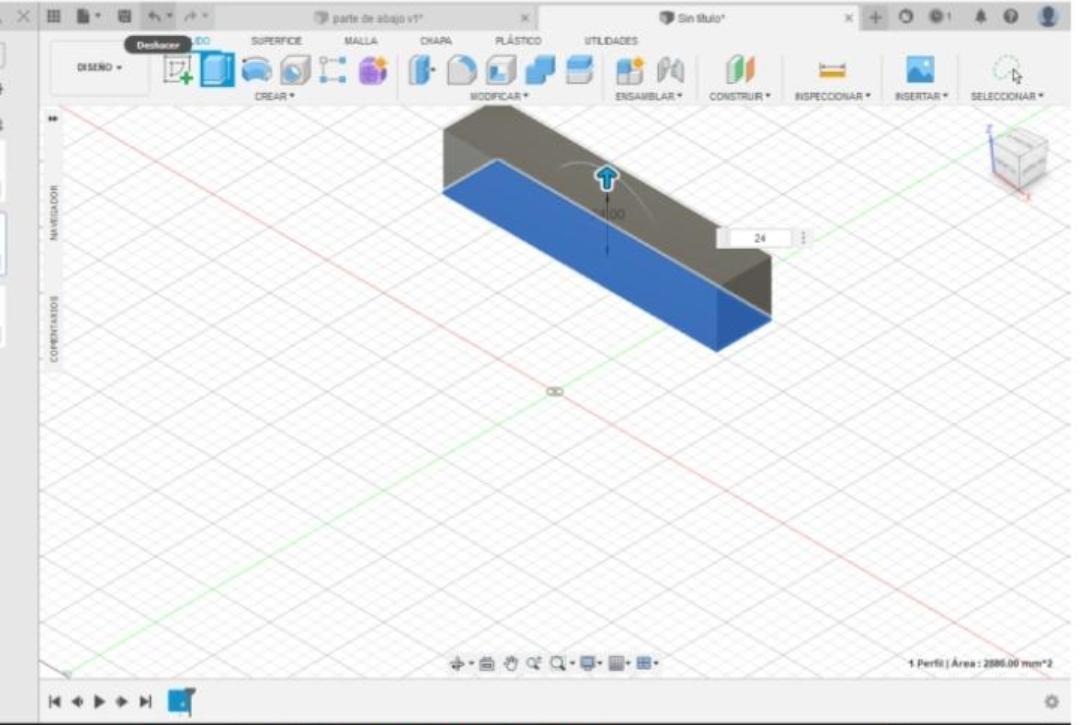Click the blue extrude distance arrow
The image size is (1080, 725).
(606, 178)
